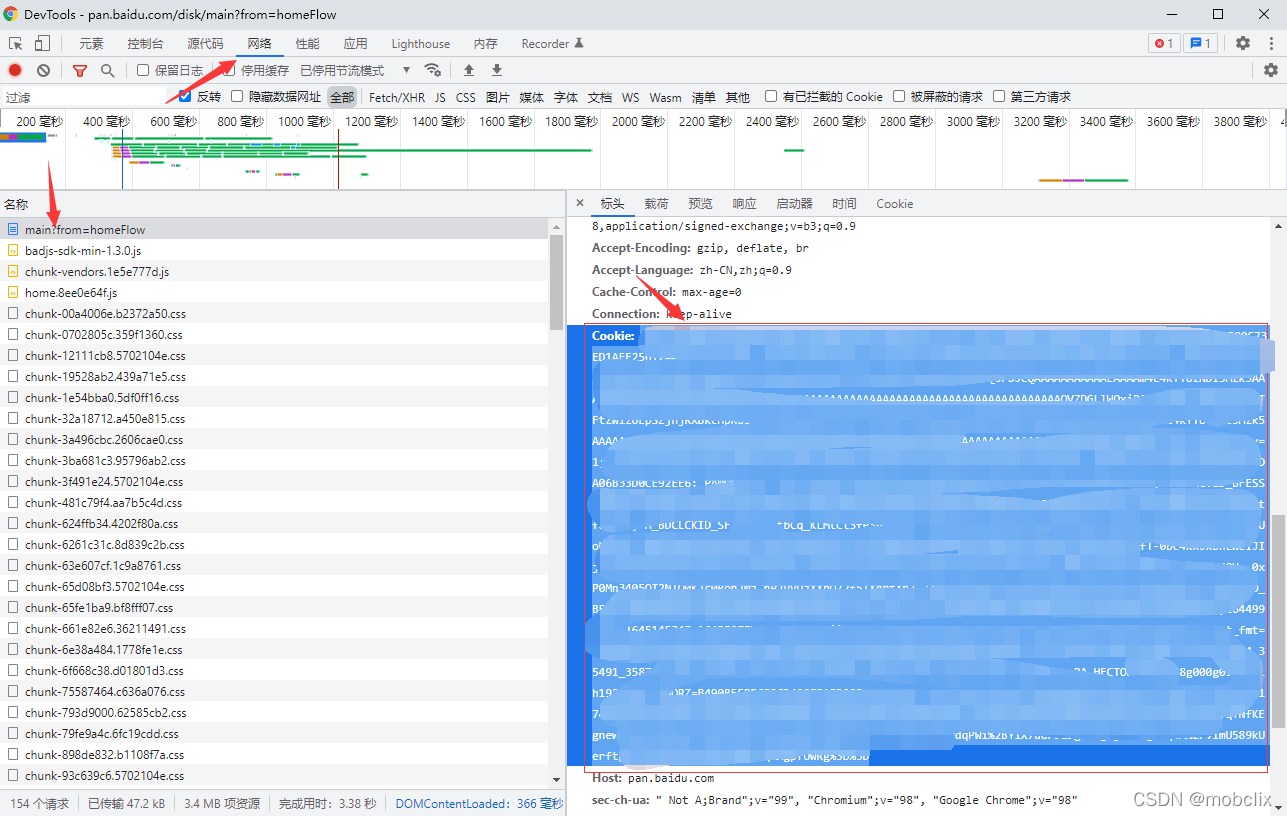
Task: Filter requests by Wasm type
Action: coord(665,97)
